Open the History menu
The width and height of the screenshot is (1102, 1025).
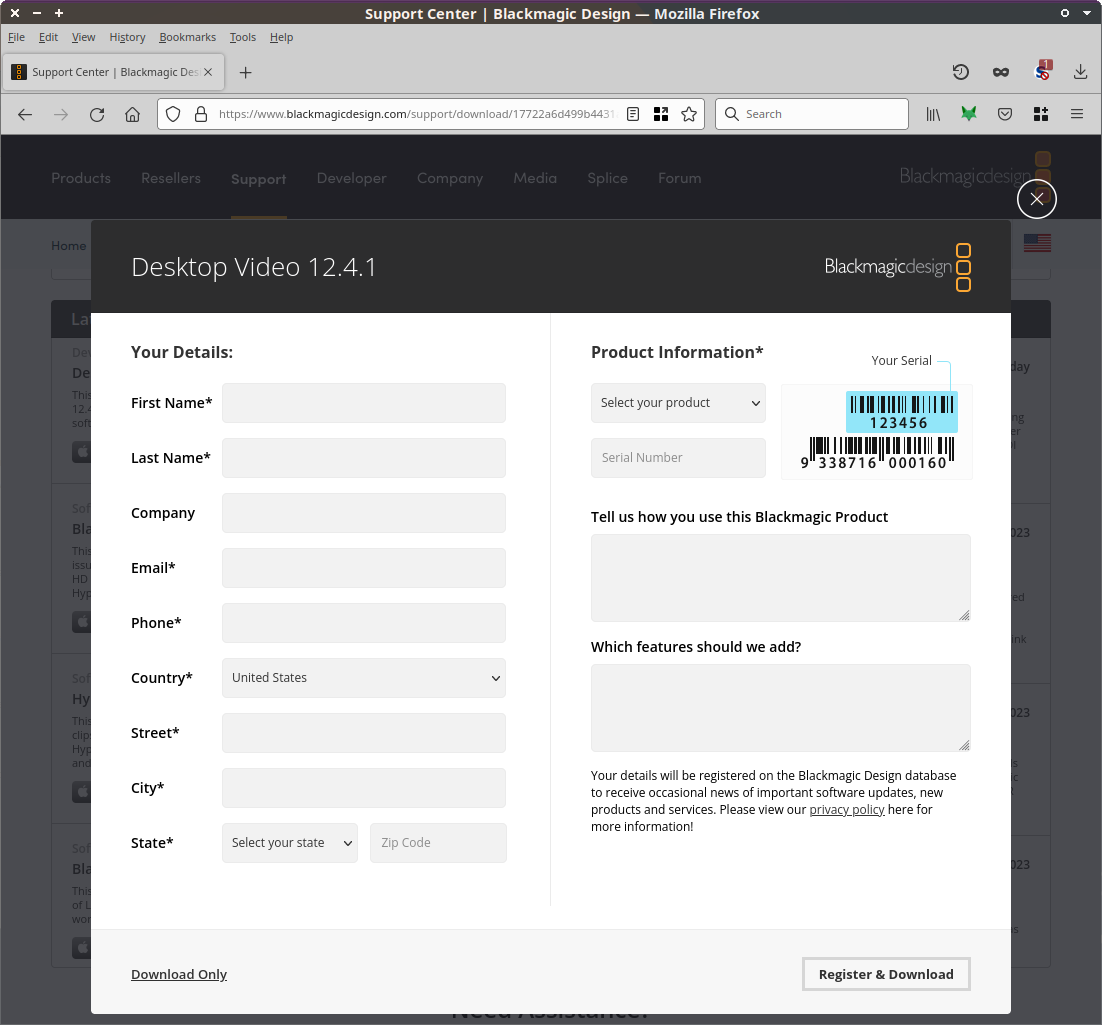[x=127, y=37]
